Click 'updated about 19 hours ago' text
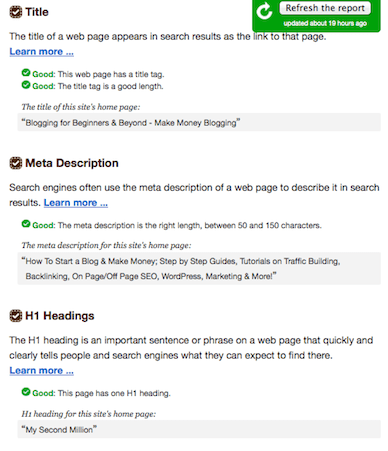388x451 pixels. click(x=325, y=23)
